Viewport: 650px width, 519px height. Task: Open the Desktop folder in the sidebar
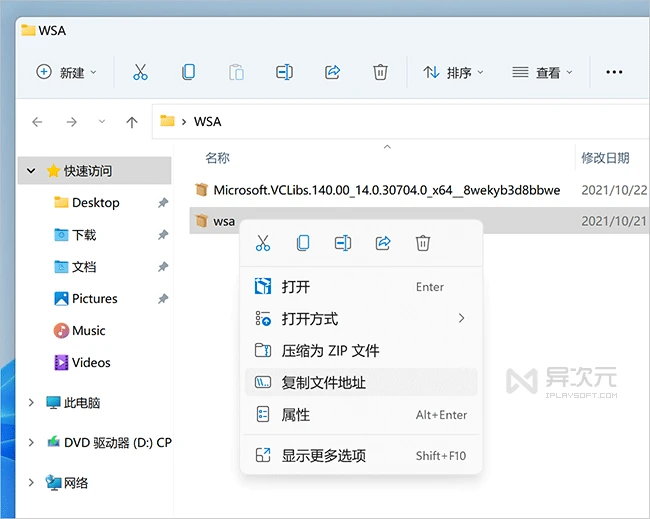[x=95, y=203]
